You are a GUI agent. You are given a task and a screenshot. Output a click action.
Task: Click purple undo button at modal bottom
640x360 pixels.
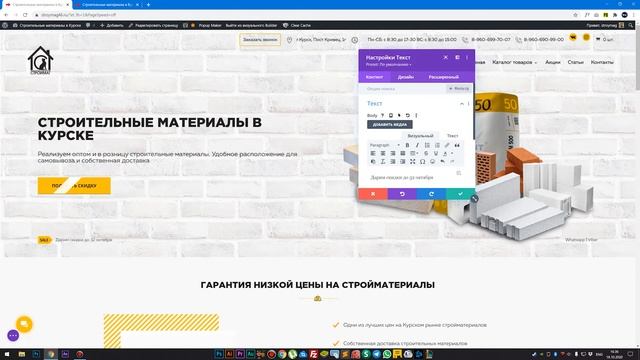(x=402, y=194)
